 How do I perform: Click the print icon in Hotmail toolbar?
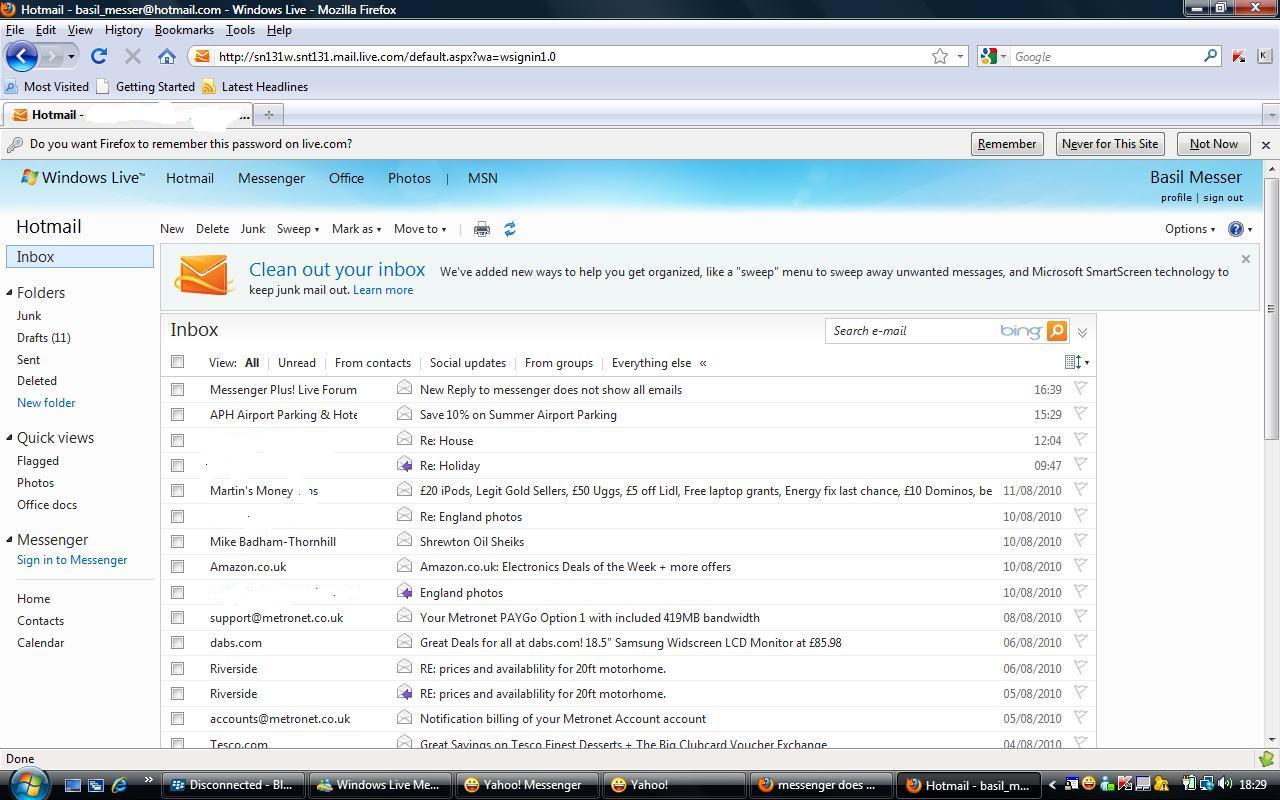pos(481,229)
